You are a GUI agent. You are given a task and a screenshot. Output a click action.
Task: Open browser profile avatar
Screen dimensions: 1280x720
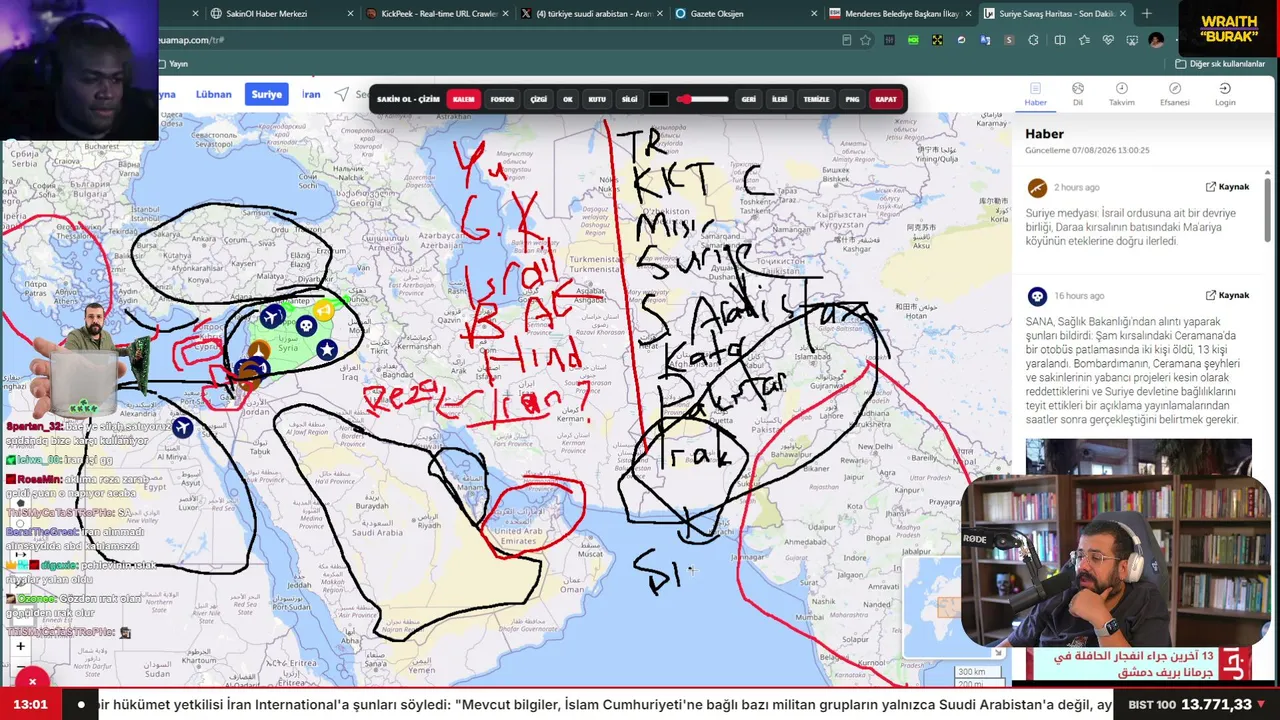[x=1156, y=40]
